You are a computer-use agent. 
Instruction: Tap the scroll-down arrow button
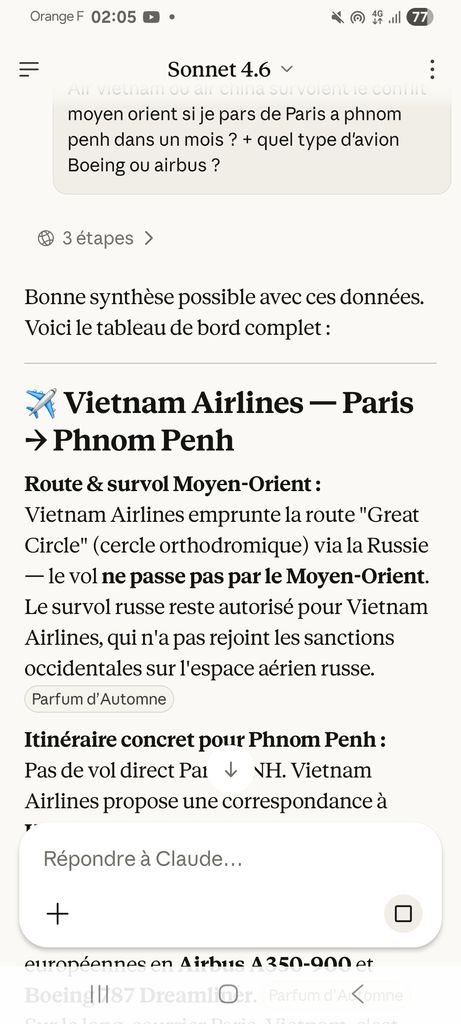point(230,770)
